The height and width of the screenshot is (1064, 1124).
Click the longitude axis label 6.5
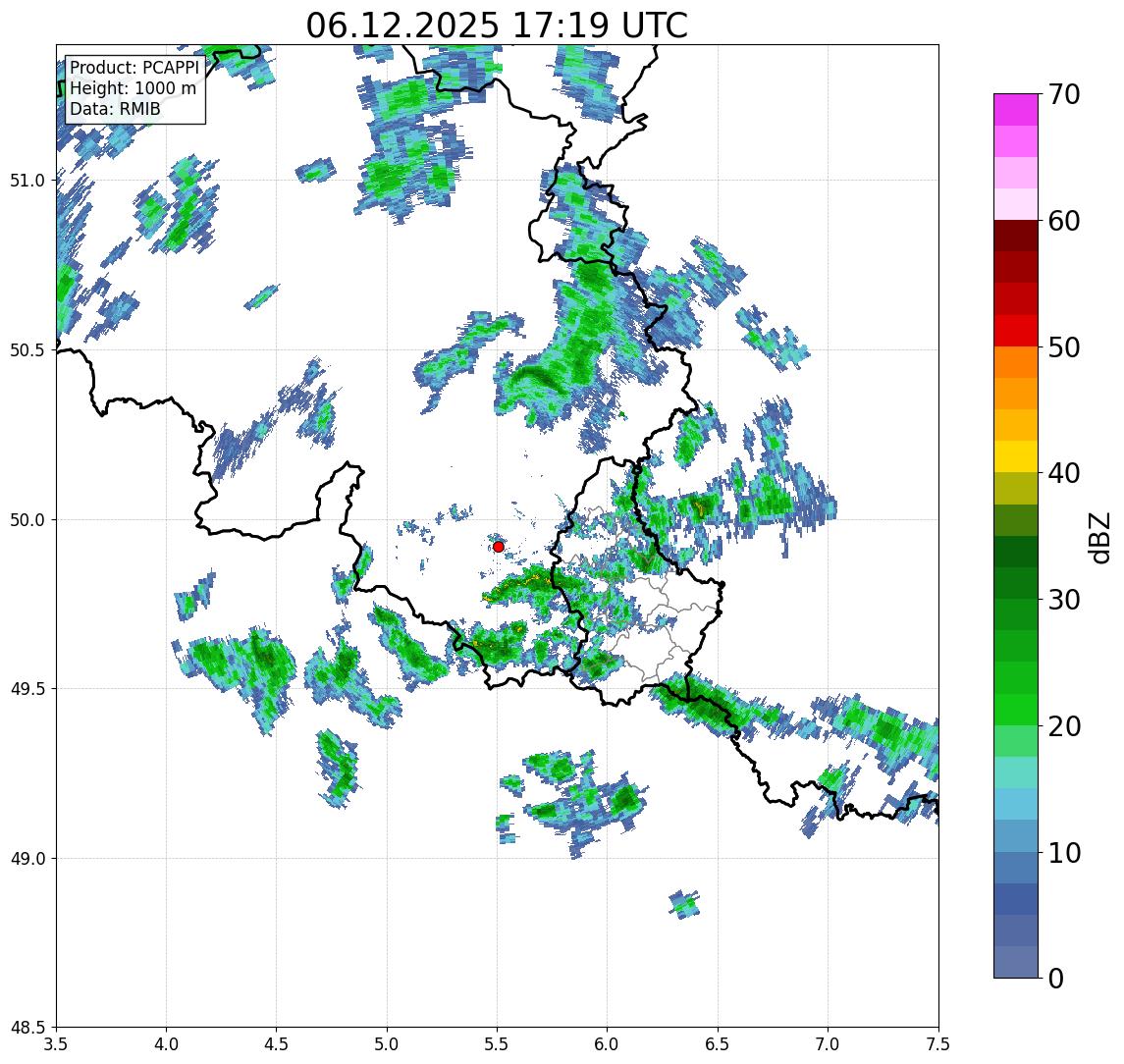(x=719, y=1044)
